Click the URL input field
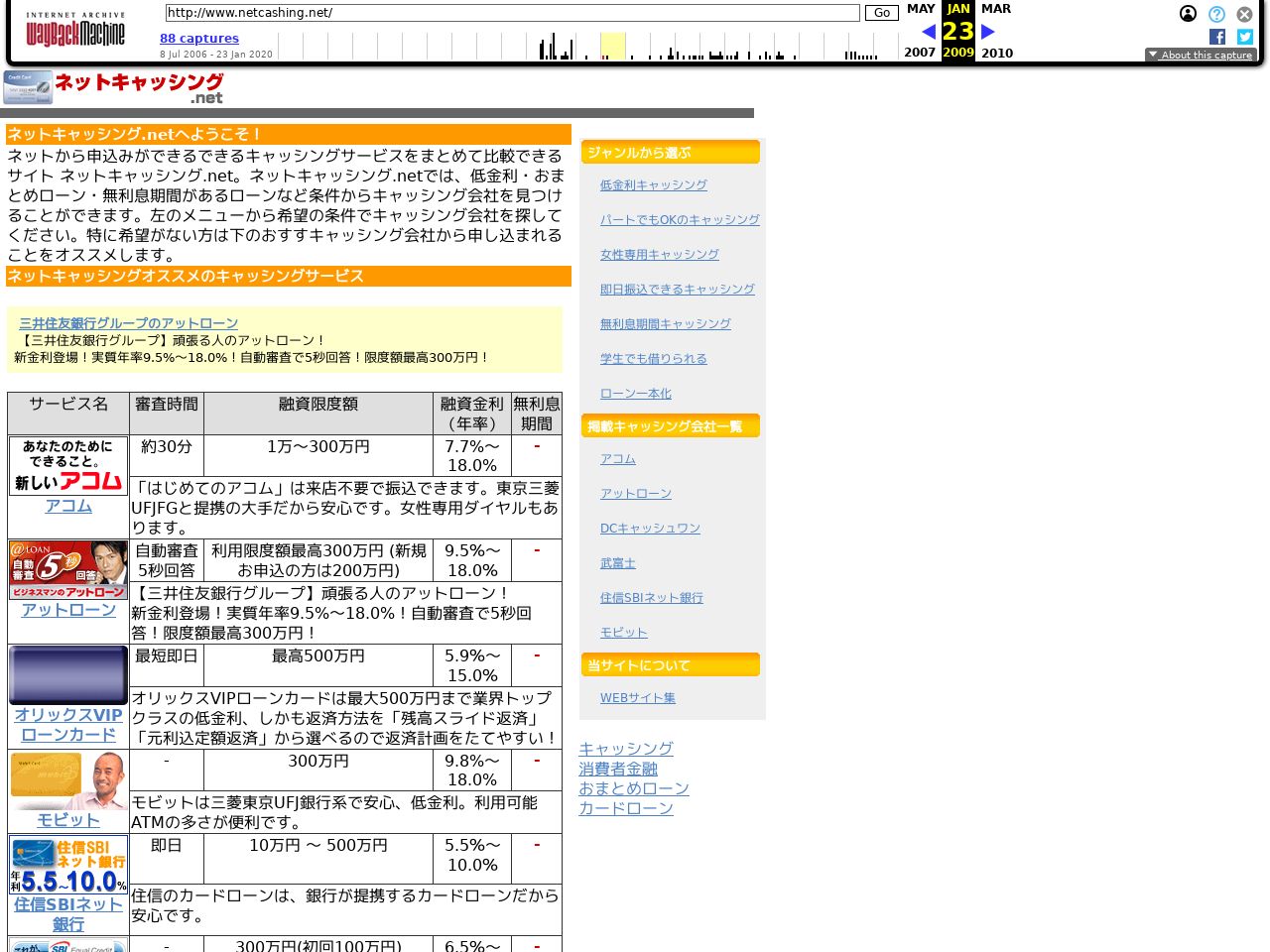The width and height of the screenshot is (1270, 952). click(511, 13)
